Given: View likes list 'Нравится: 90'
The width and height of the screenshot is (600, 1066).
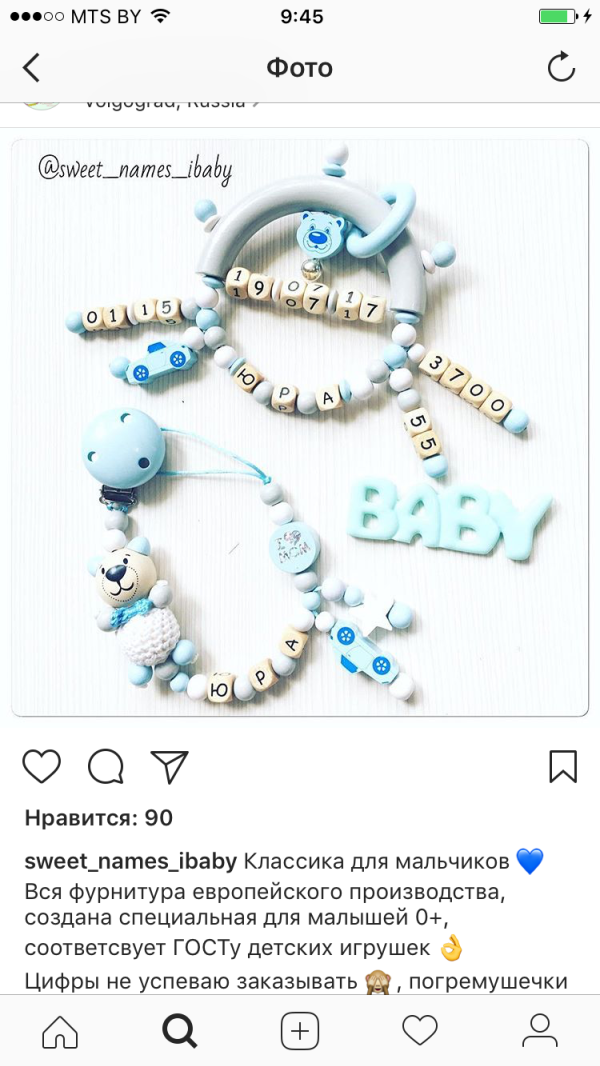Looking at the screenshot, I should click(x=99, y=818).
